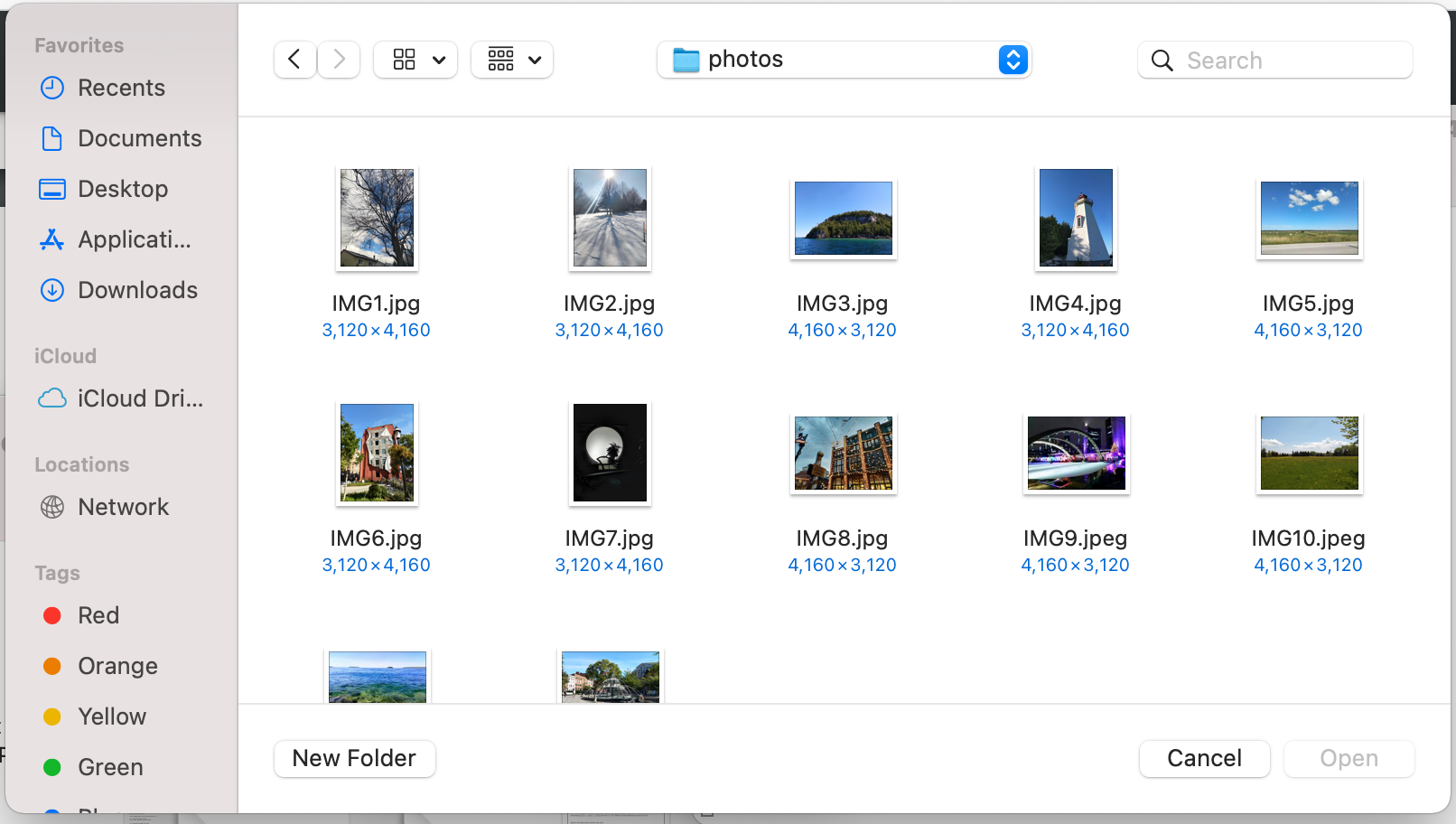Open the photos folder location popup
The width and height of the screenshot is (1456, 824).
844,60
